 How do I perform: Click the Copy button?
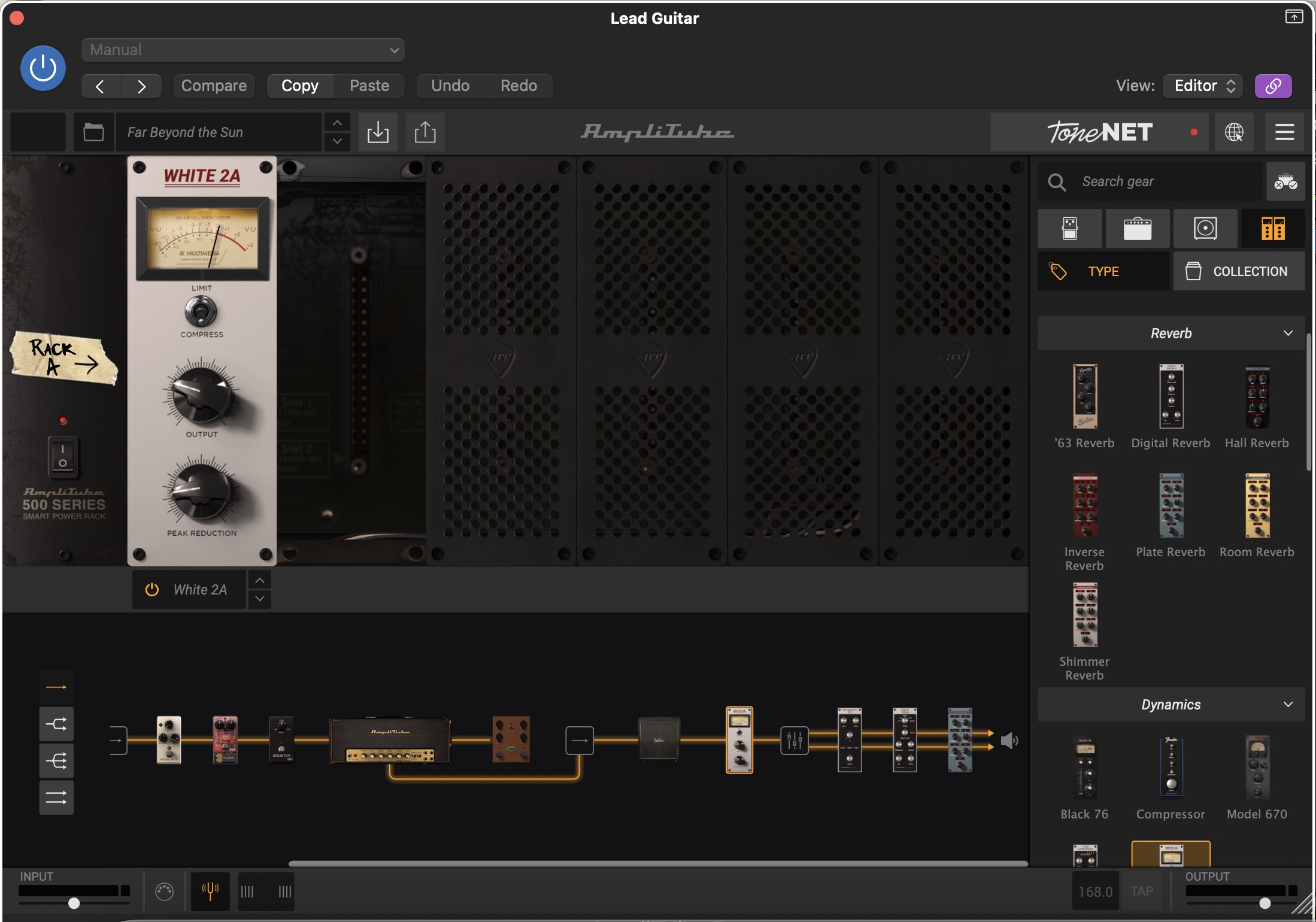click(300, 86)
